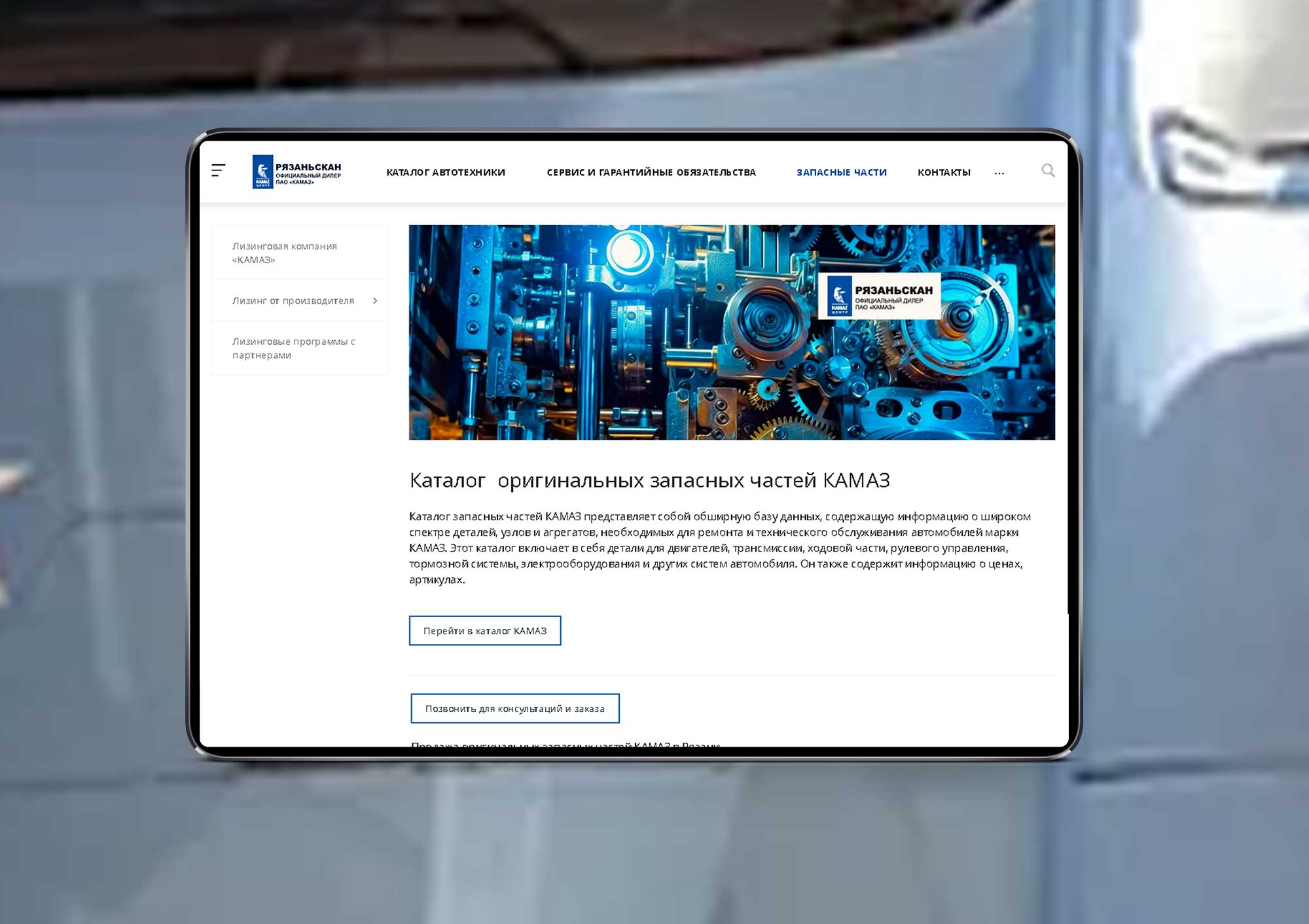Click the gears banner image
The width and height of the screenshot is (1309, 924).
[732, 332]
